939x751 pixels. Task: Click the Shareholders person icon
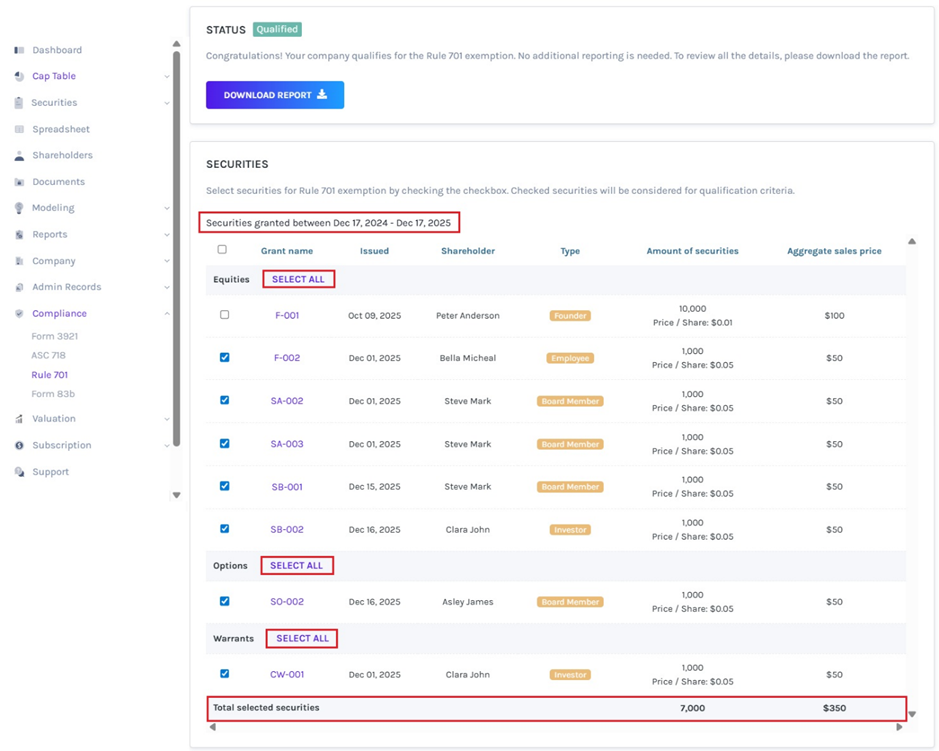click(19, 156)
